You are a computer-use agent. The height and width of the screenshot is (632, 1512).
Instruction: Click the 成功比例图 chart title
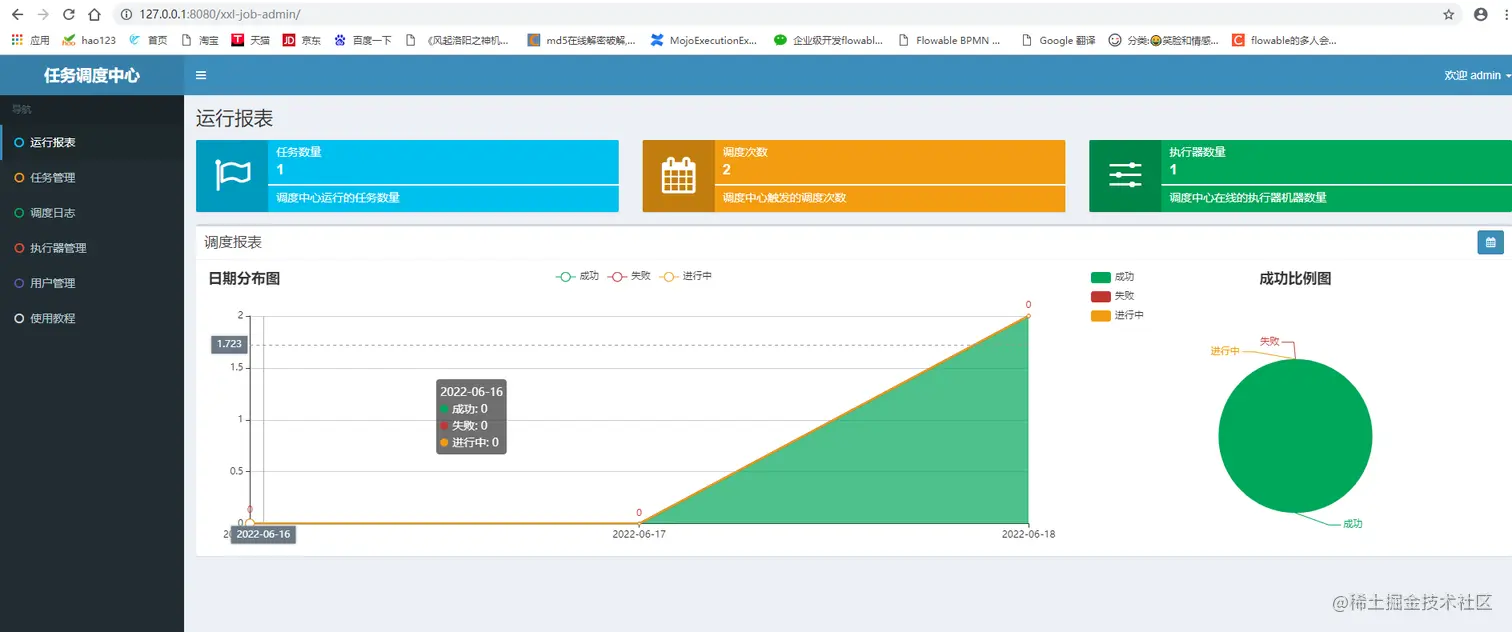[1295, 278]
